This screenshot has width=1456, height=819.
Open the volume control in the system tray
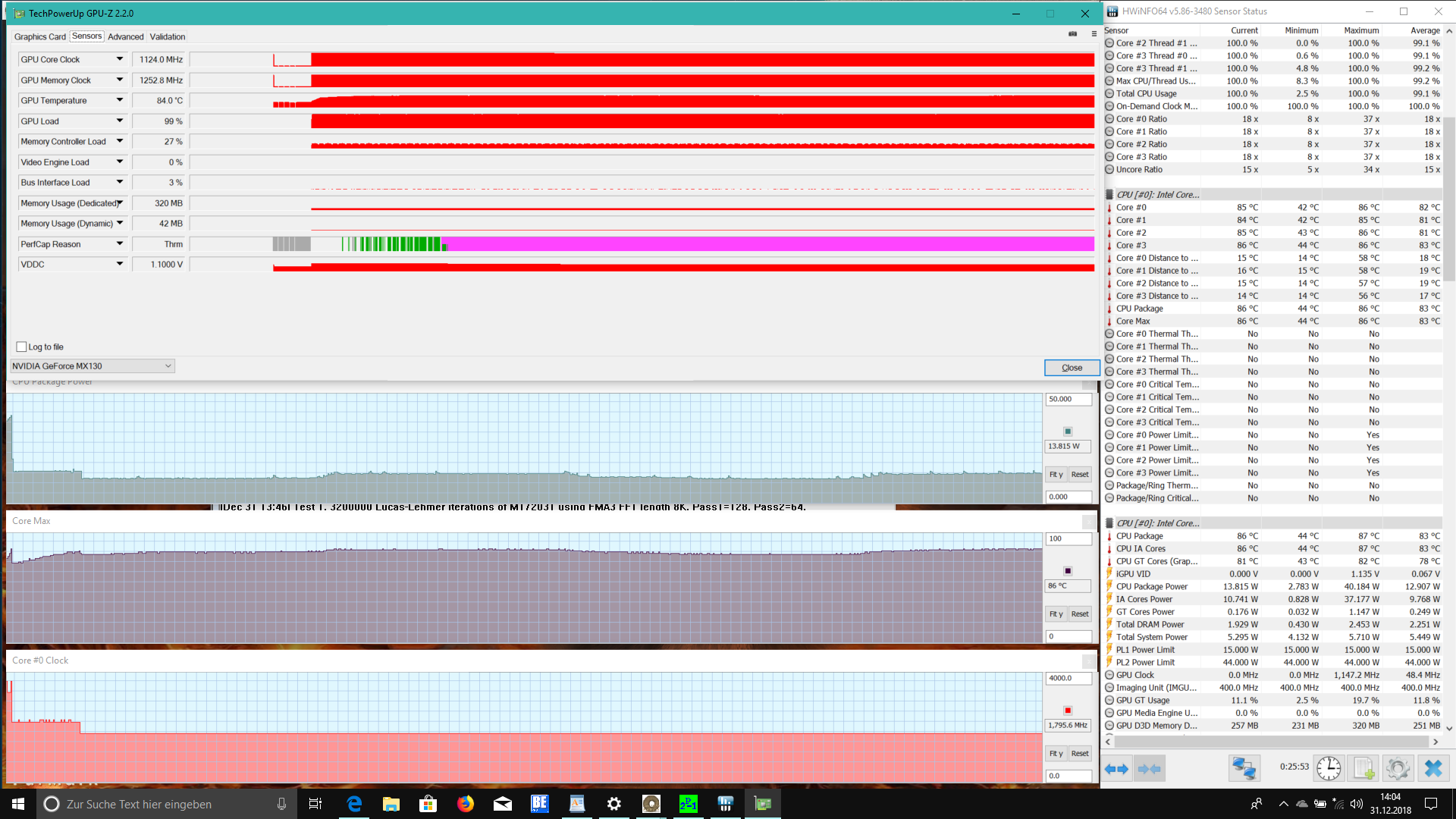[1357, 804]
